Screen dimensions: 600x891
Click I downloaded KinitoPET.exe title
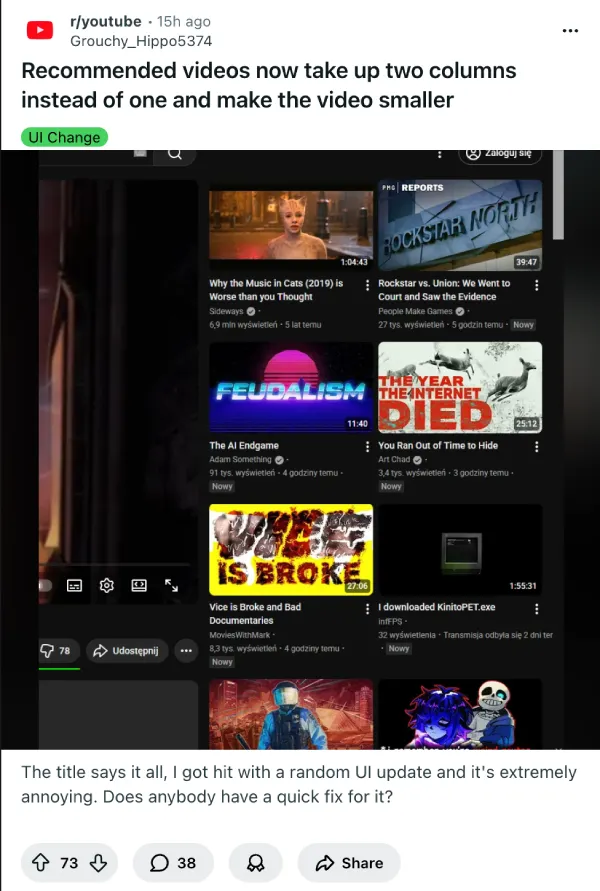[x=437, y=607]
